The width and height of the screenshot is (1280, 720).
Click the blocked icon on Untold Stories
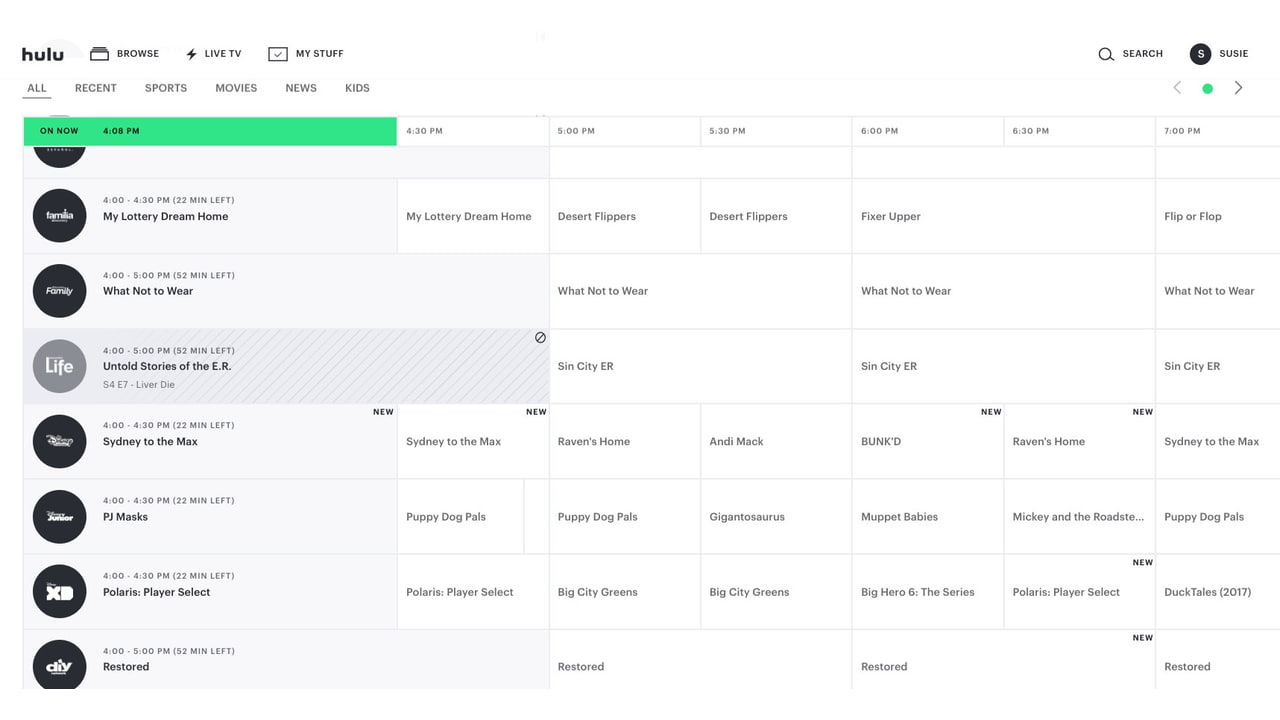tap(540, 338)
